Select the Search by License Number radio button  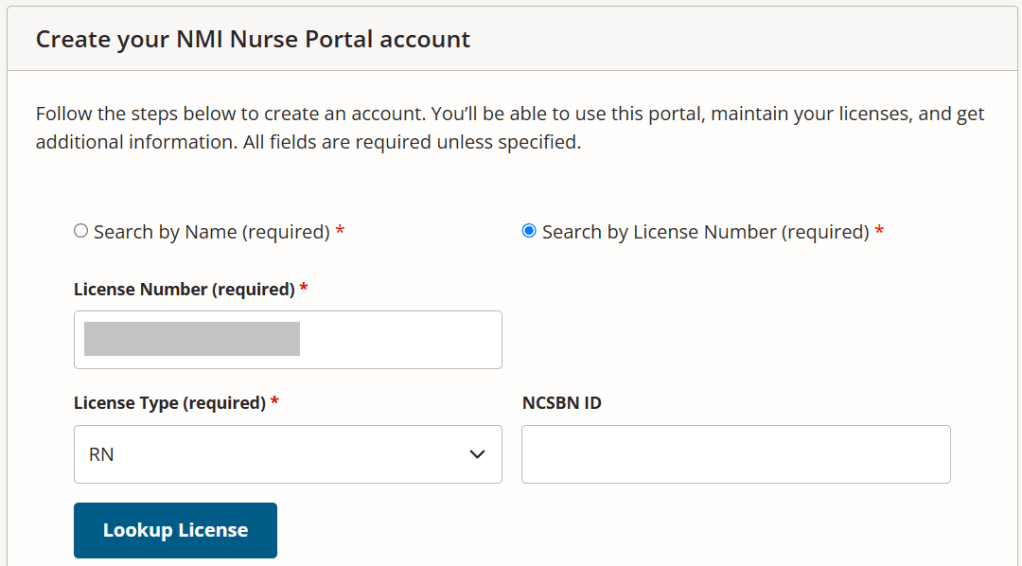[529, 231]
